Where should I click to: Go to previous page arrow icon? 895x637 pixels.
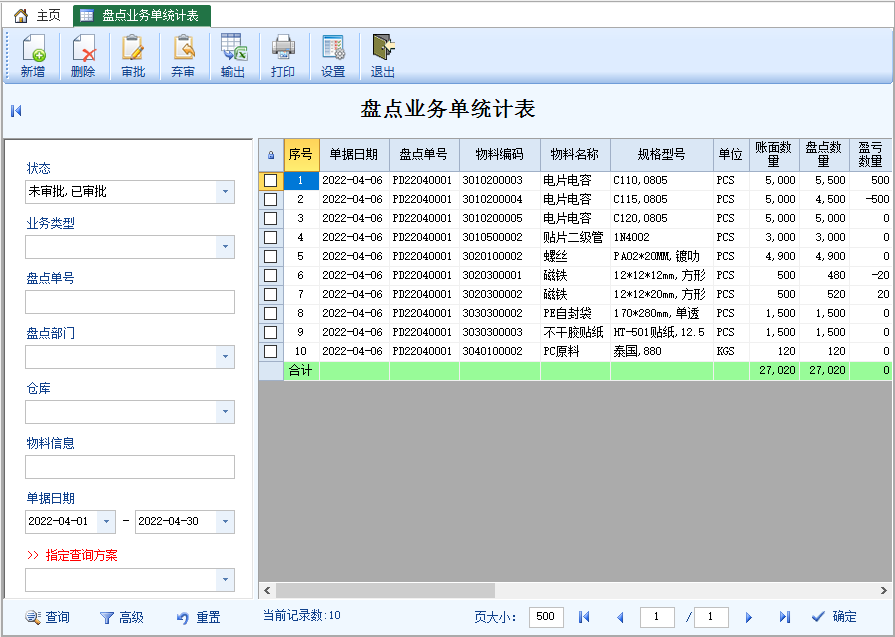[x=620, y=617]
